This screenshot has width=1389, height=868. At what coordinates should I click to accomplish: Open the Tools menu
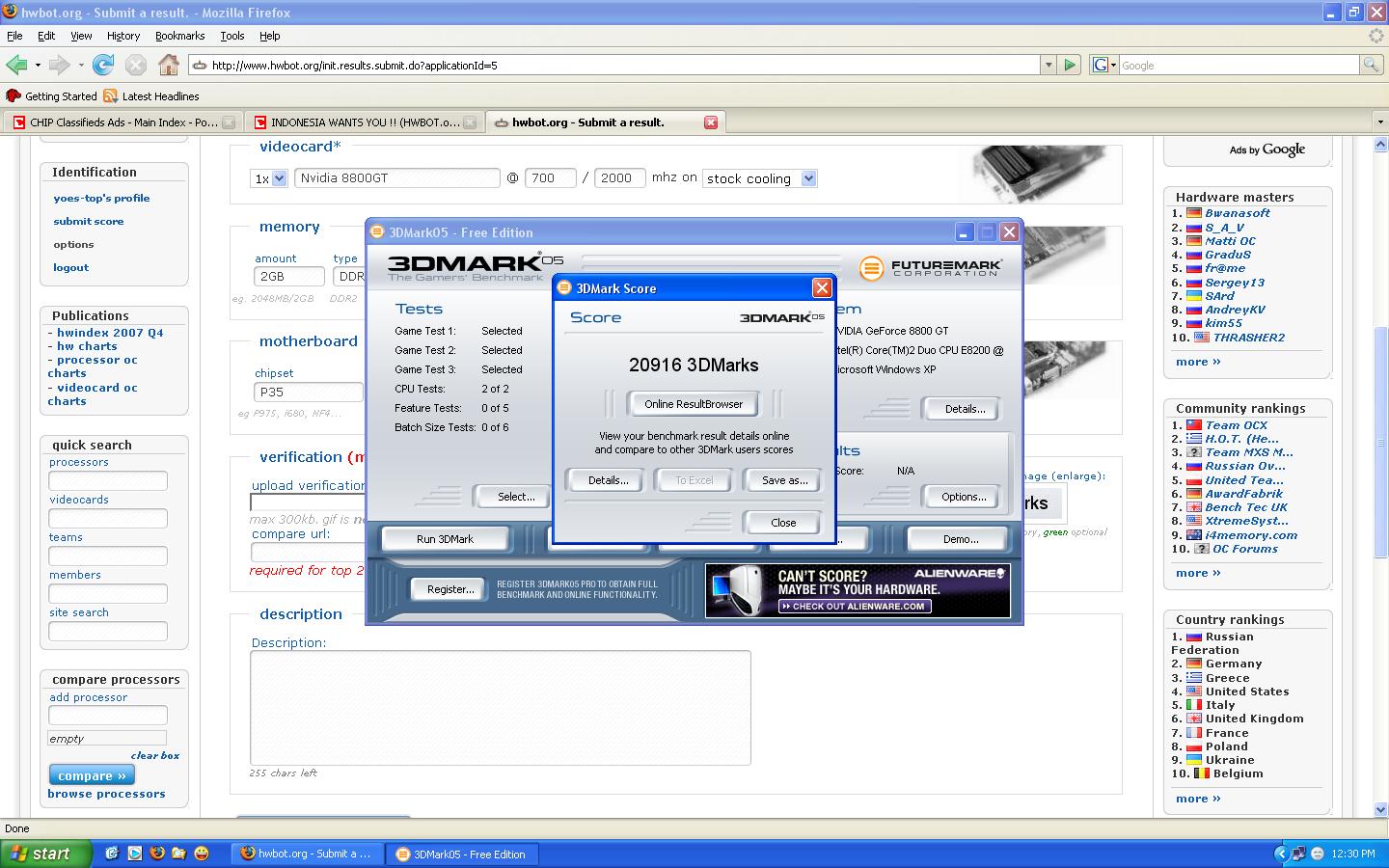click(232, 36)
